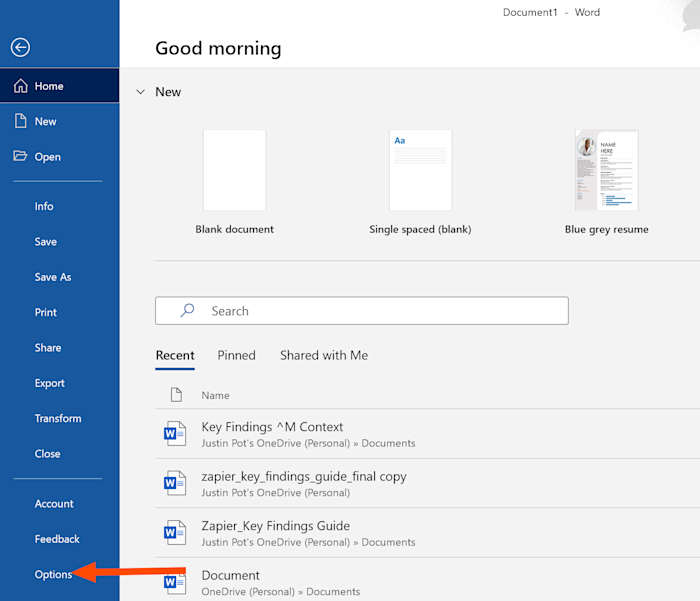Click Word icon beside Key Findings ^M Context
700x601 pixels.
(175, 434)
